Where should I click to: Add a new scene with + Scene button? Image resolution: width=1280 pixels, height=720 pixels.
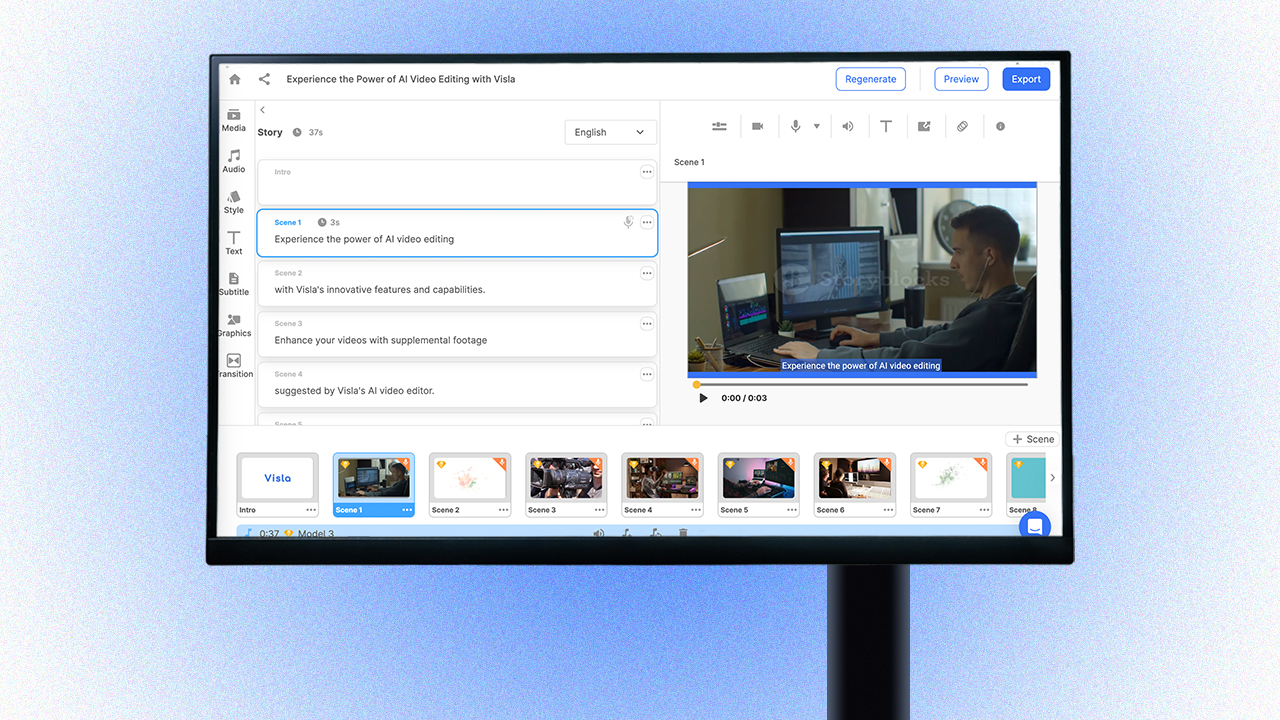pyautogui.click(x=1032, y=439)
